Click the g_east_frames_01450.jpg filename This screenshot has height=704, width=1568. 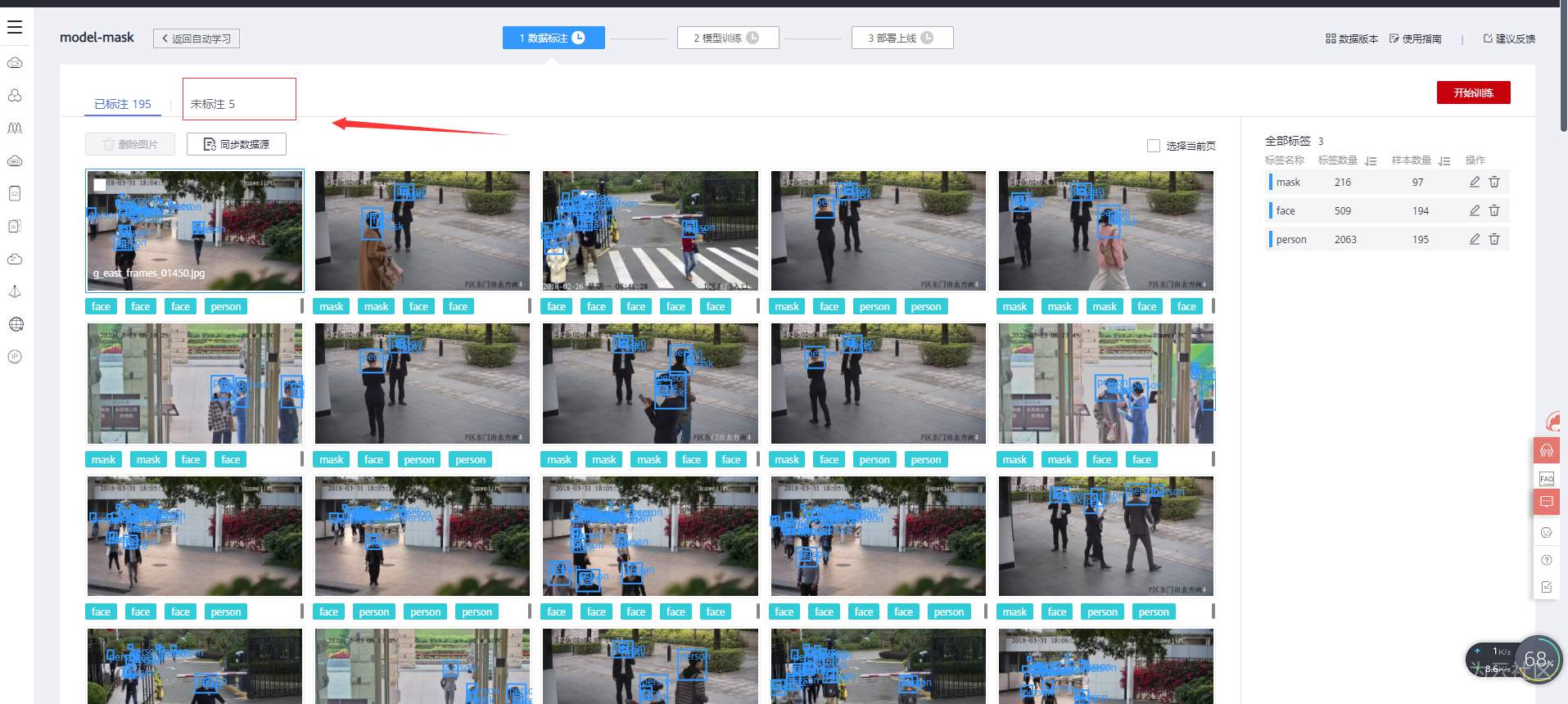[149, 273]
